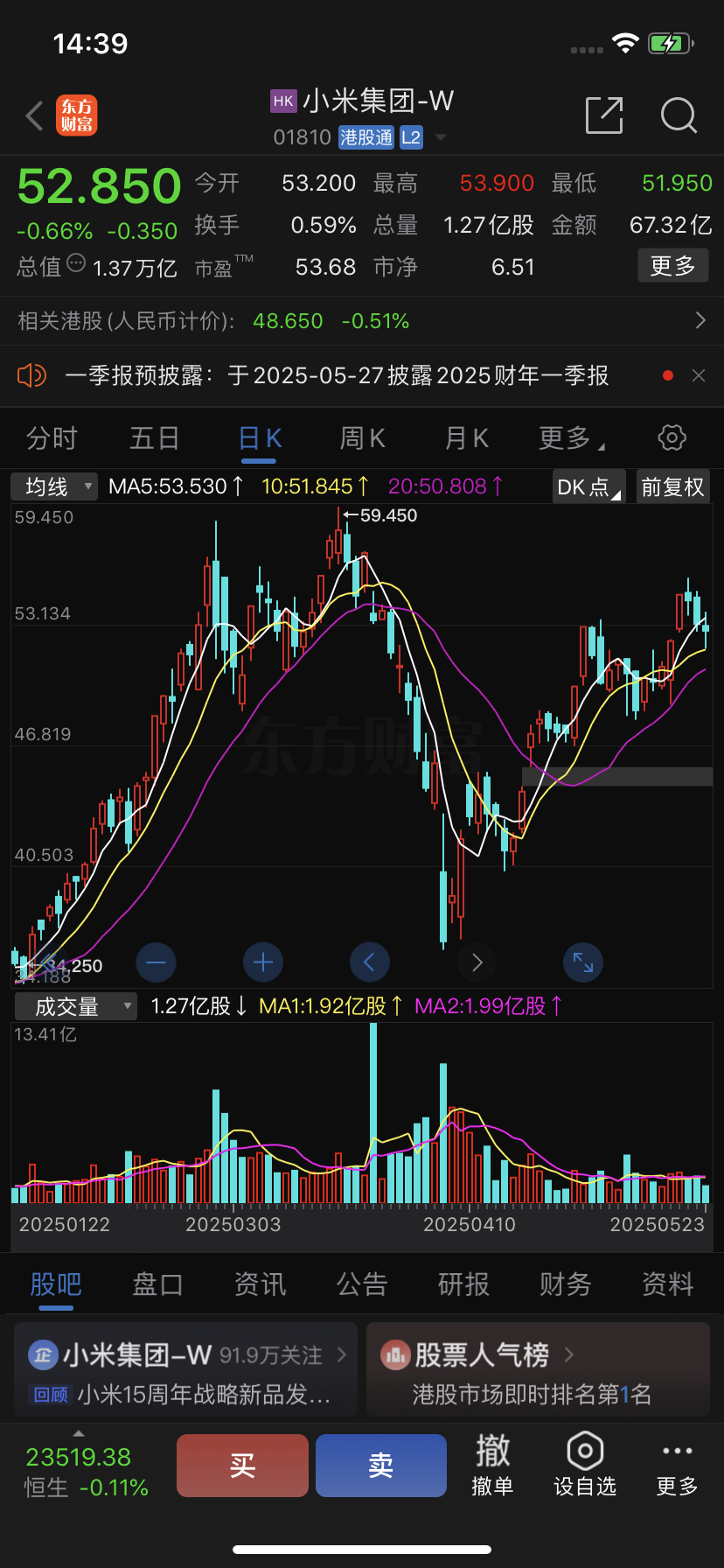This screenshot has width=724, height=1568.
Task: Open the 股吧 tab
Action: coord(56,1284)
